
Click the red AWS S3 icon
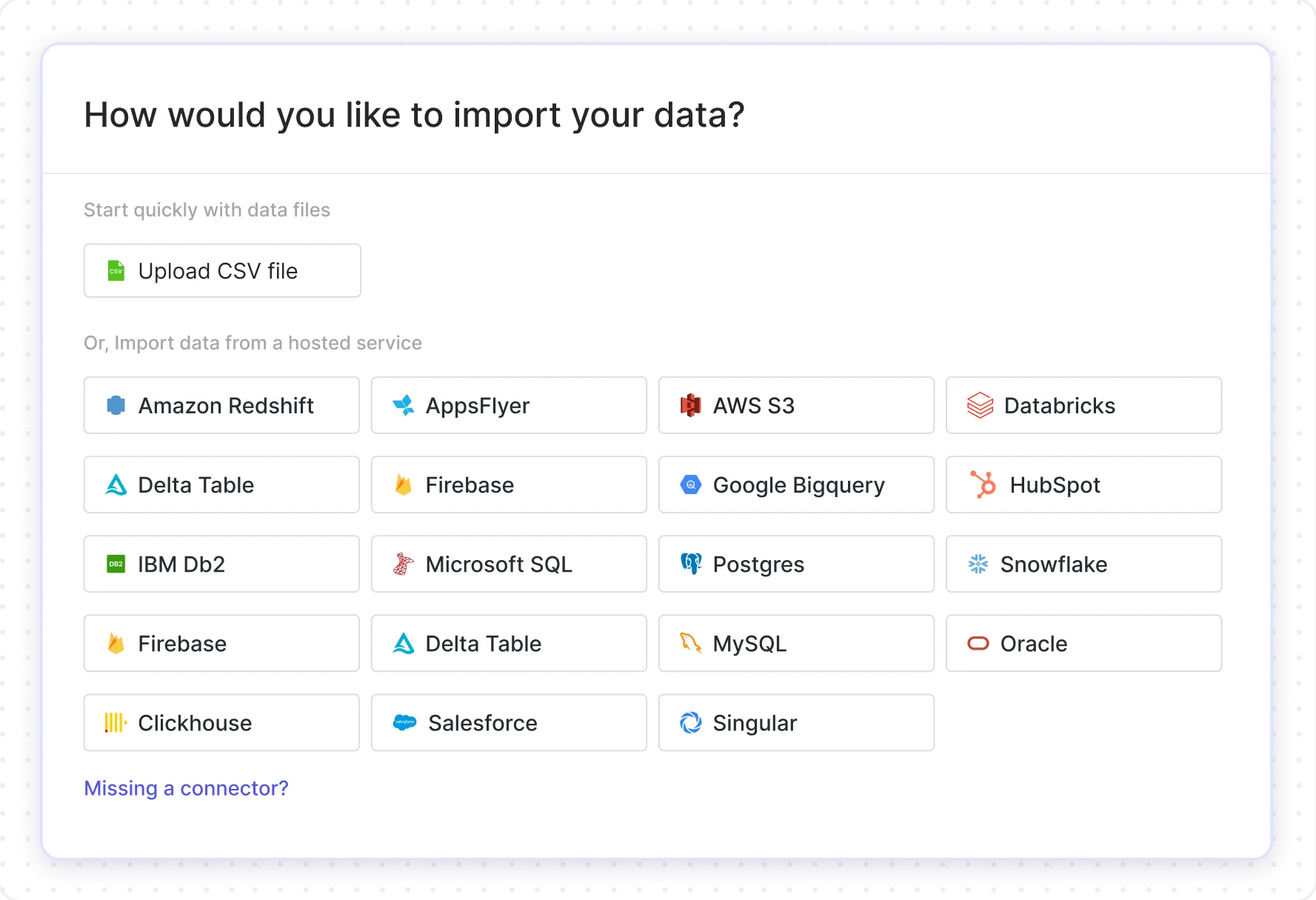(690, 405)
